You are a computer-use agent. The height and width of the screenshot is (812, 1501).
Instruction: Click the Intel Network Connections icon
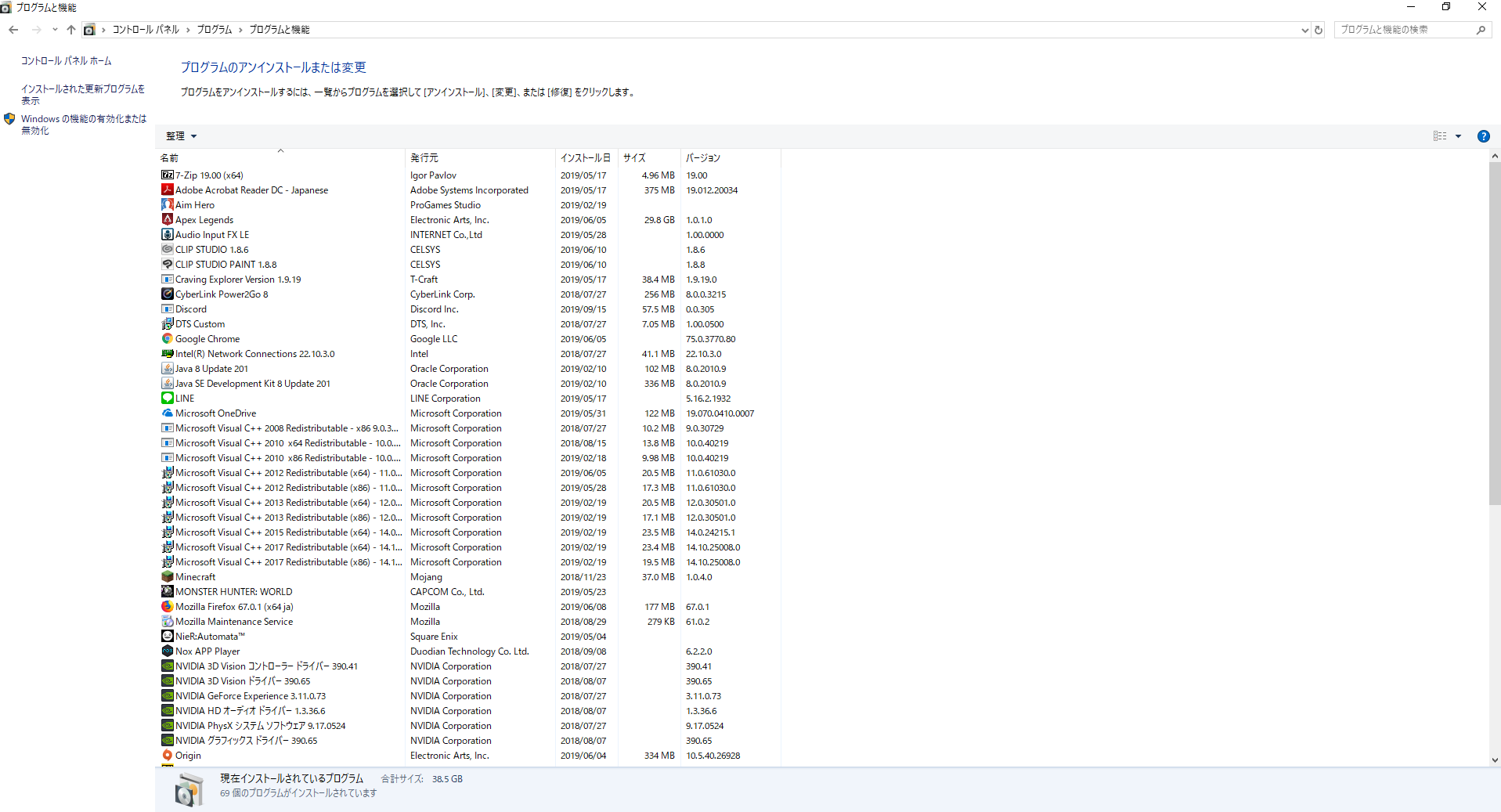click(x=167, y=354)
